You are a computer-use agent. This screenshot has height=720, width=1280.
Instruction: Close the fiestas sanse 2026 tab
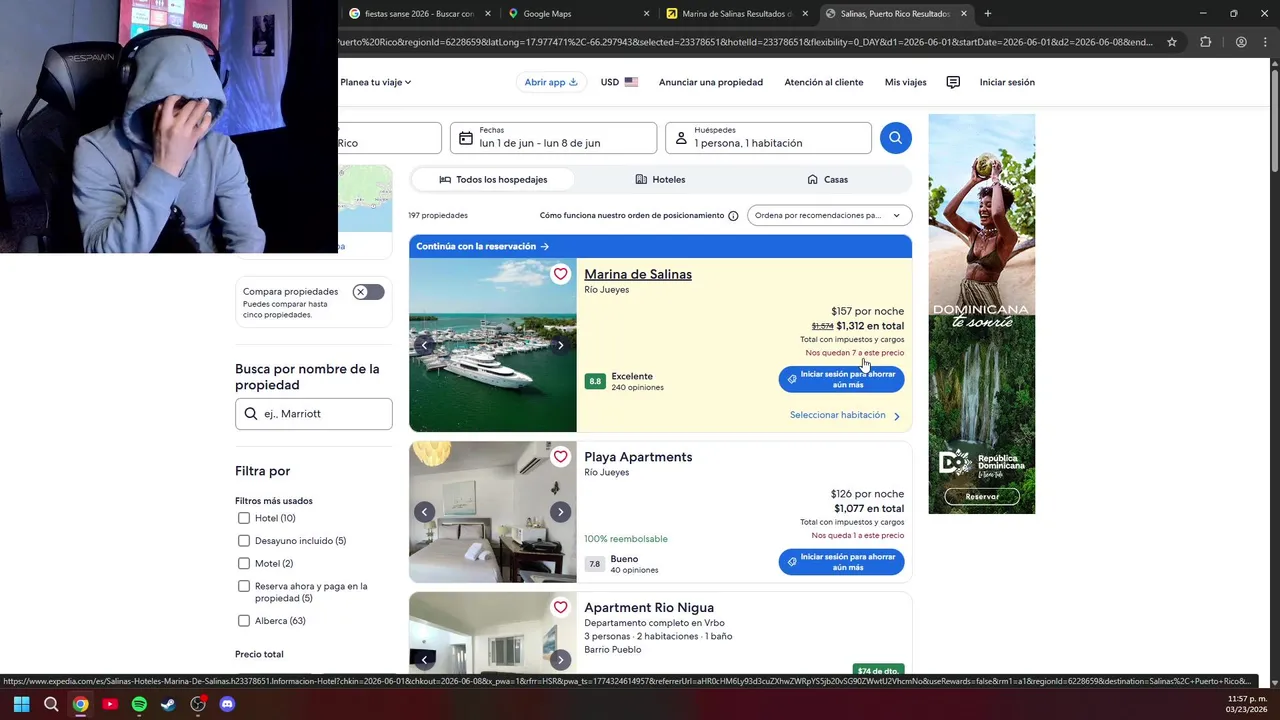tap(488, 14)
